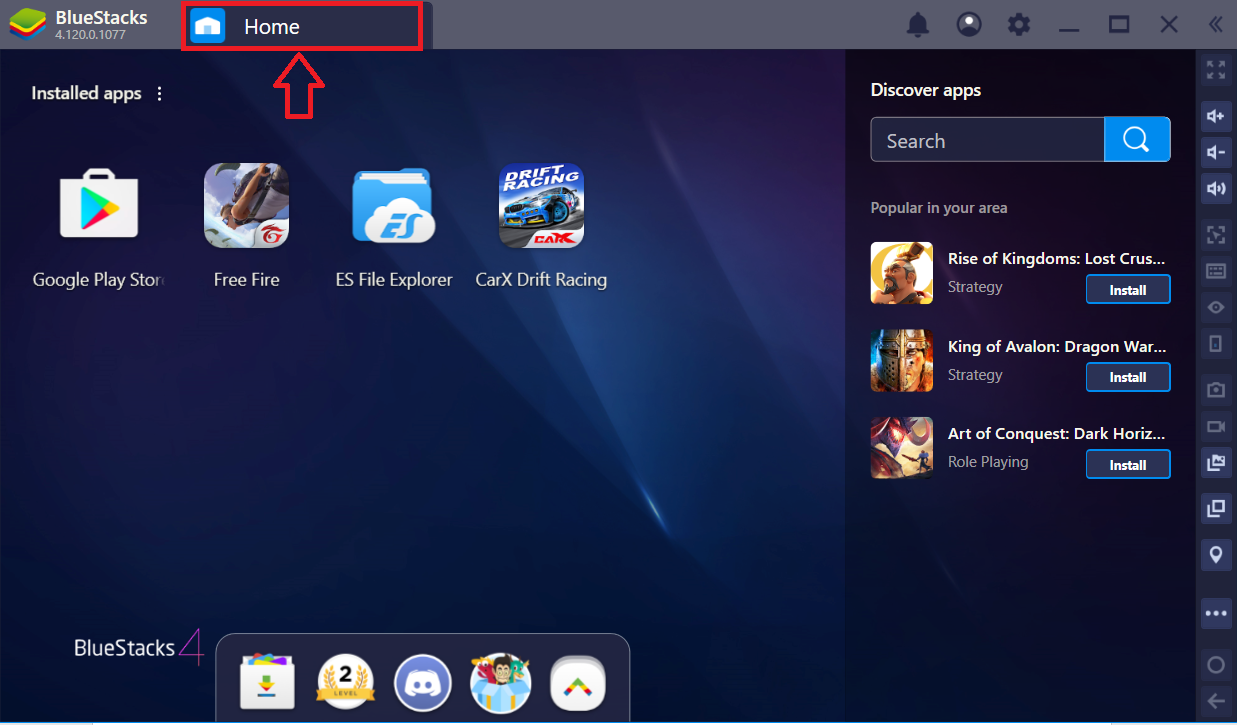Click the Discover apps search field
This screenshot has height=725, width=1237.
pos(986,141)
